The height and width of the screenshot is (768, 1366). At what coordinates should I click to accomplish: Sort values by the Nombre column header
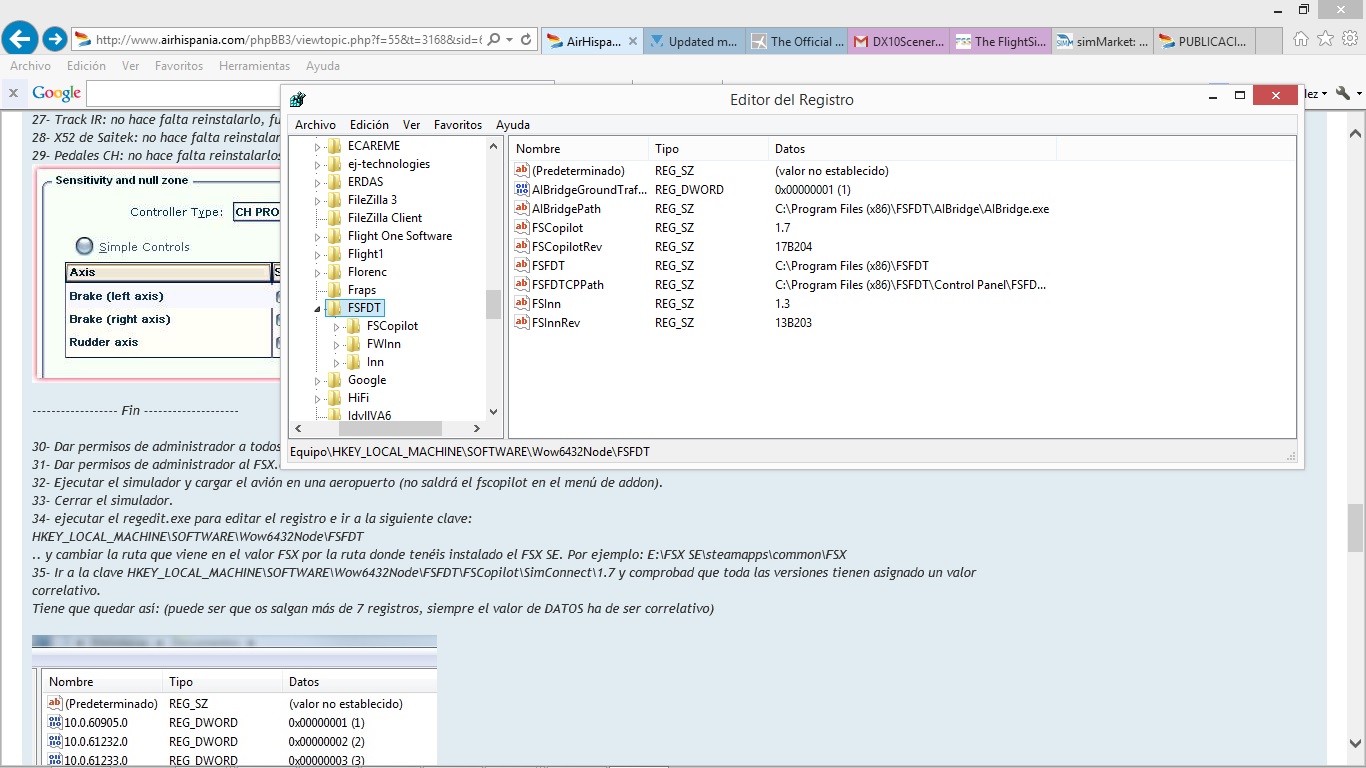tap(579, 149)
